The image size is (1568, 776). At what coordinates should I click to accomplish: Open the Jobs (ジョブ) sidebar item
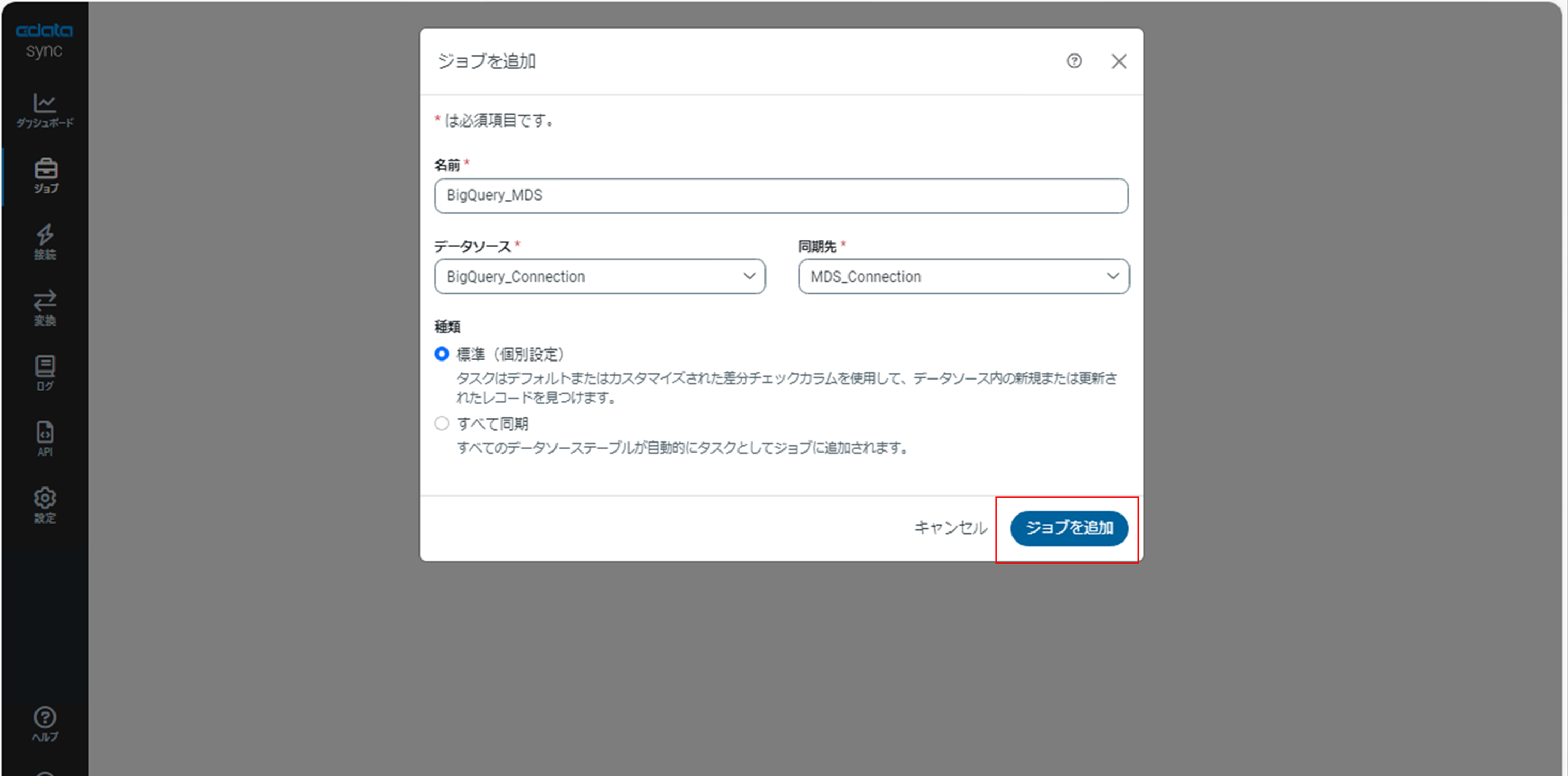click(x=45, y=177)
